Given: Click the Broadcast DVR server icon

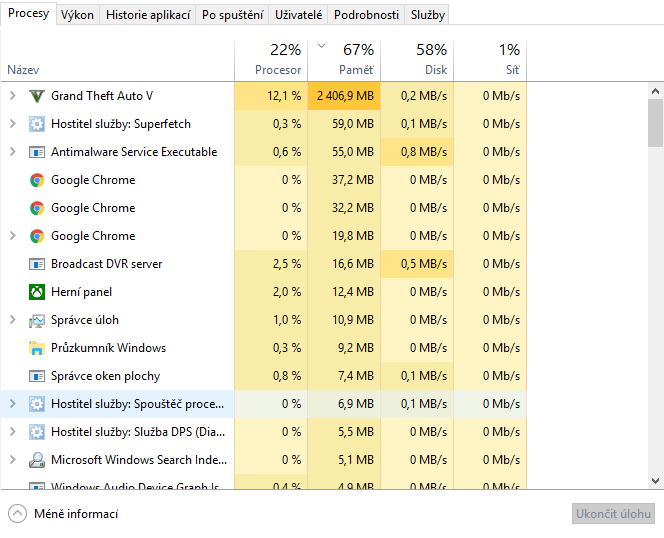Looking at the screenshot, I should pos(37,264).
